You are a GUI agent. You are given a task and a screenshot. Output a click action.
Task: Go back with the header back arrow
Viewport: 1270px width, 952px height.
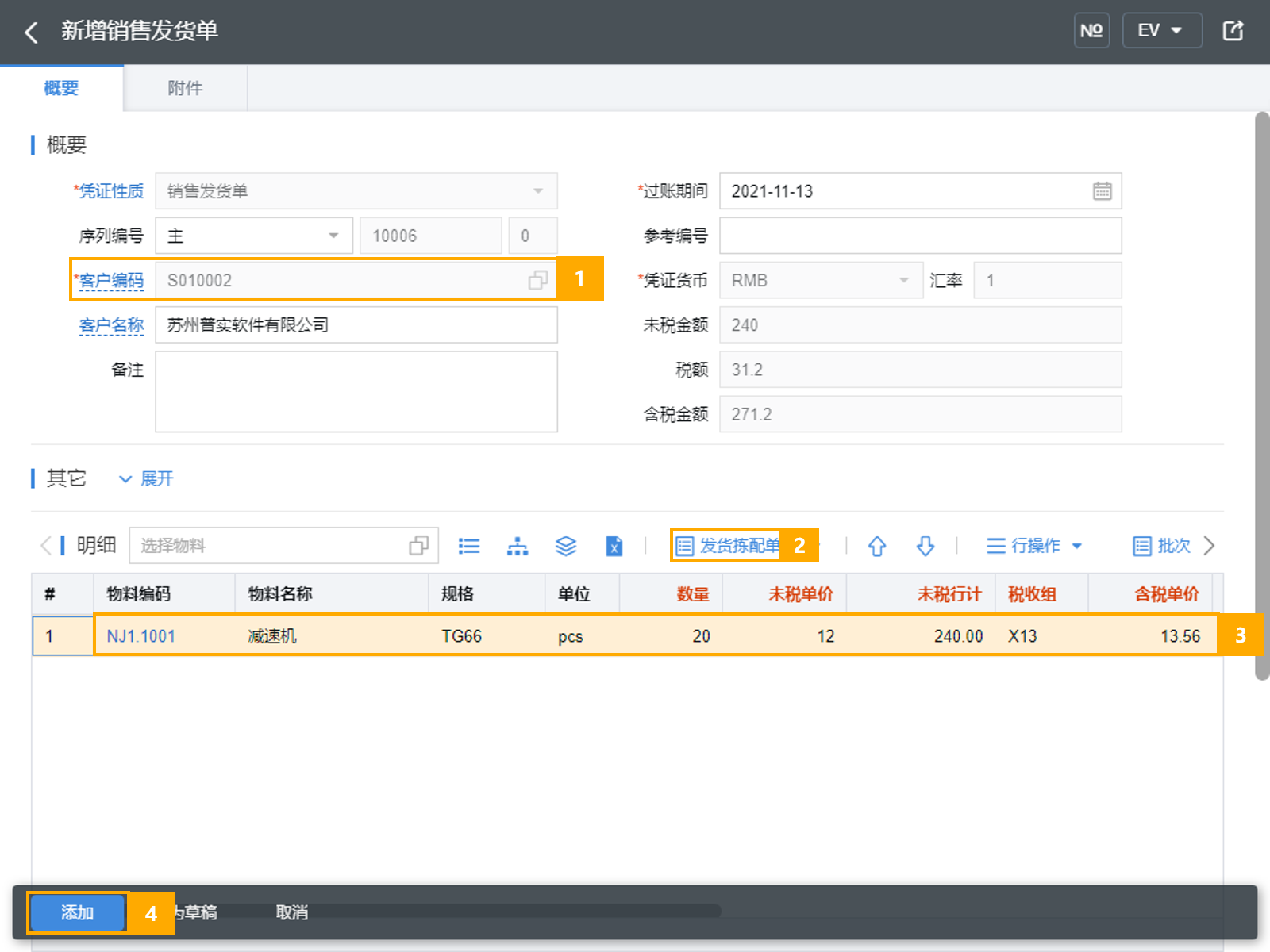(x=32, y=33)
